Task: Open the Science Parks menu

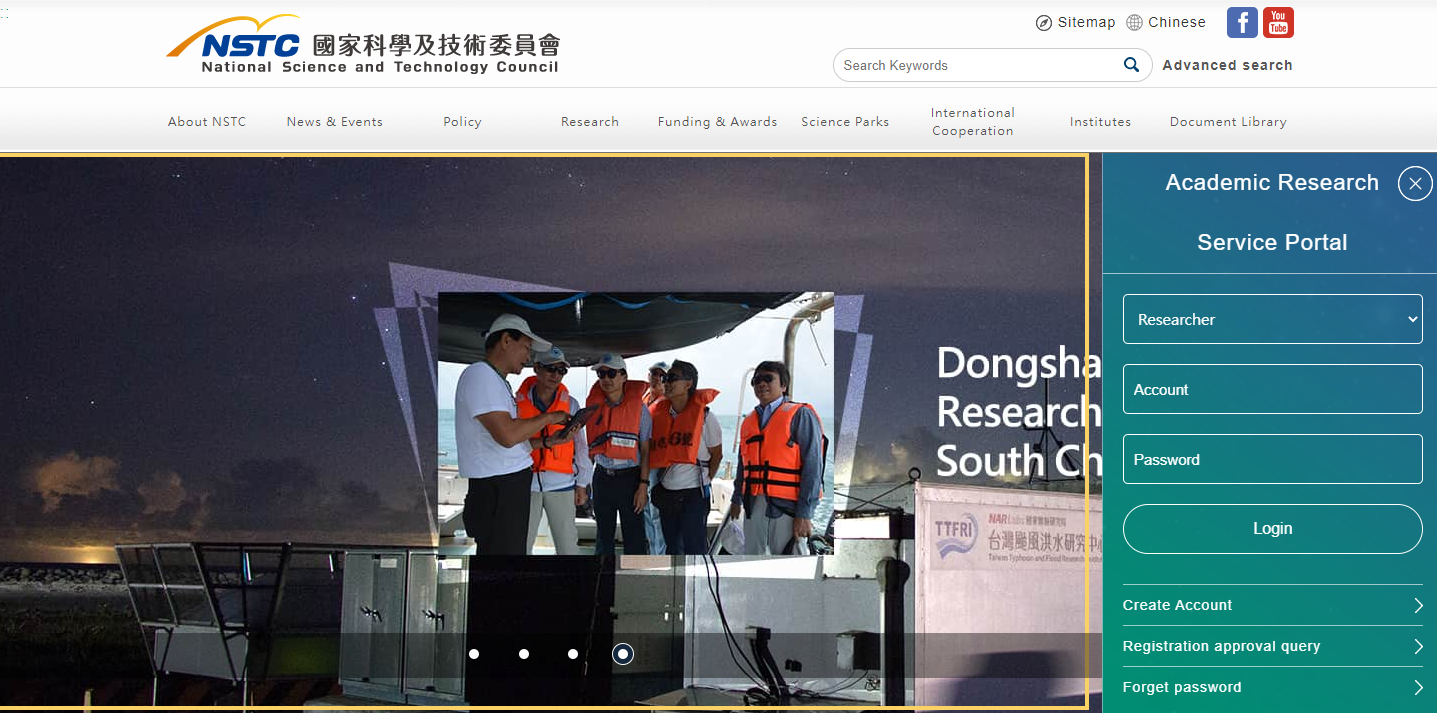Action: (845, 122)
